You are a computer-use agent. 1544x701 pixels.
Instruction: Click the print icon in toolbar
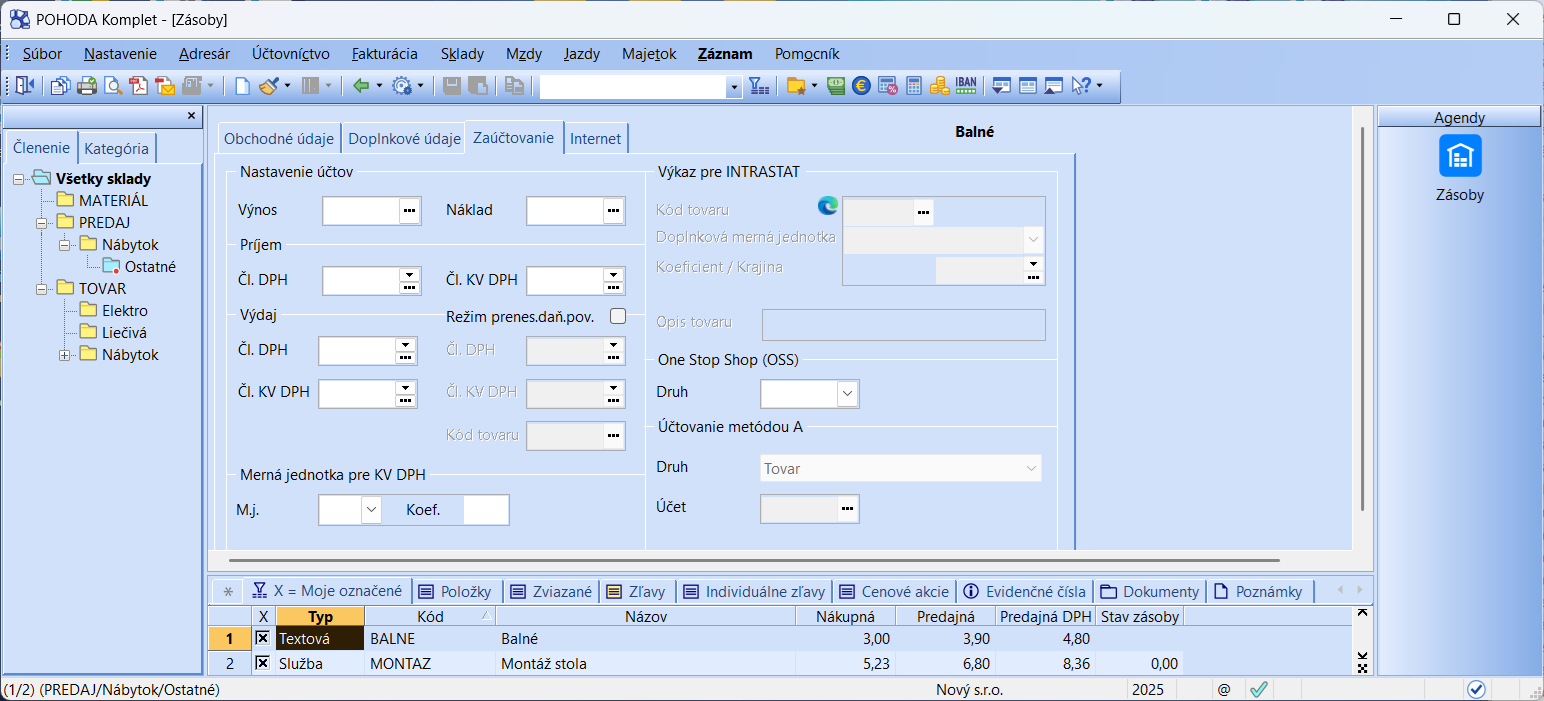point(87,86)
